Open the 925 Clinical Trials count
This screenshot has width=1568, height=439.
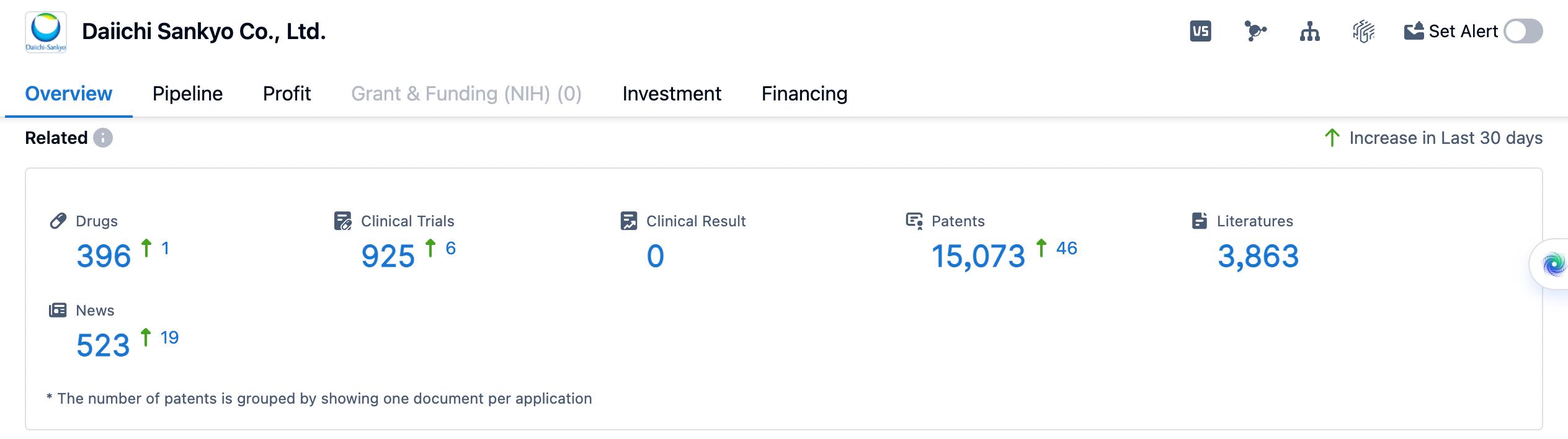tap(388, 256)
